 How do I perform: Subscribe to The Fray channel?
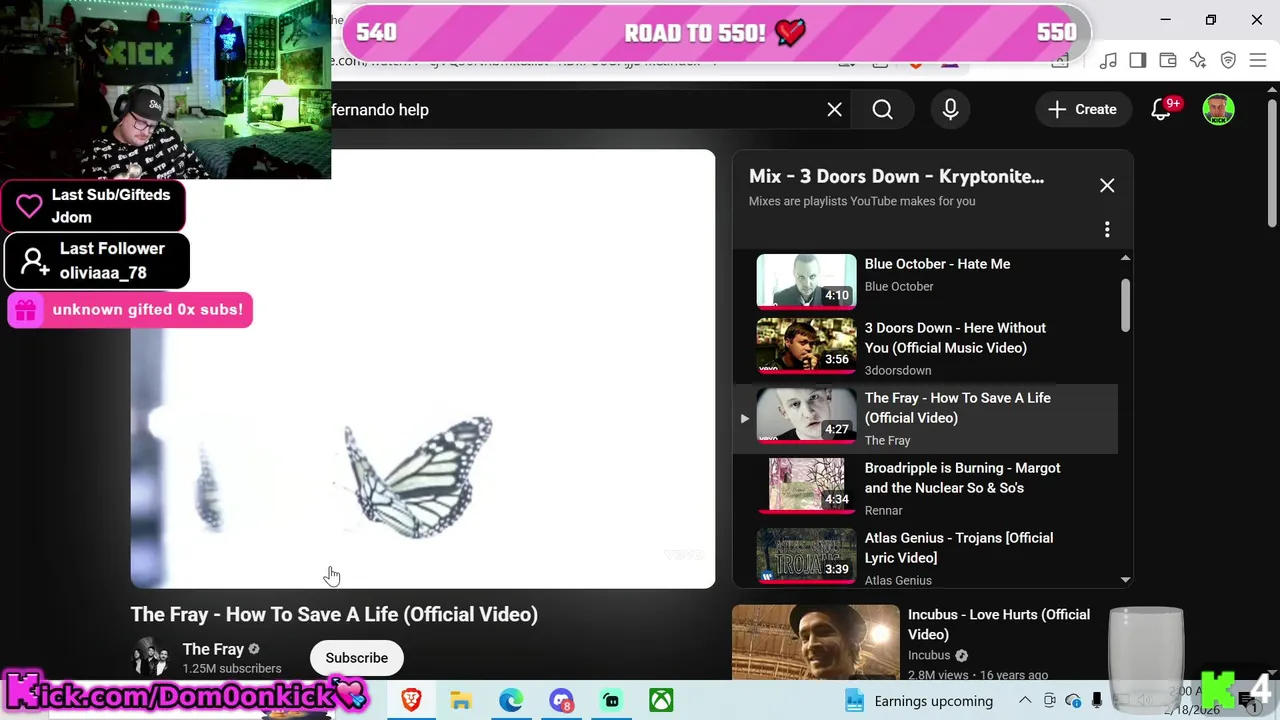[x=356, y=658]
